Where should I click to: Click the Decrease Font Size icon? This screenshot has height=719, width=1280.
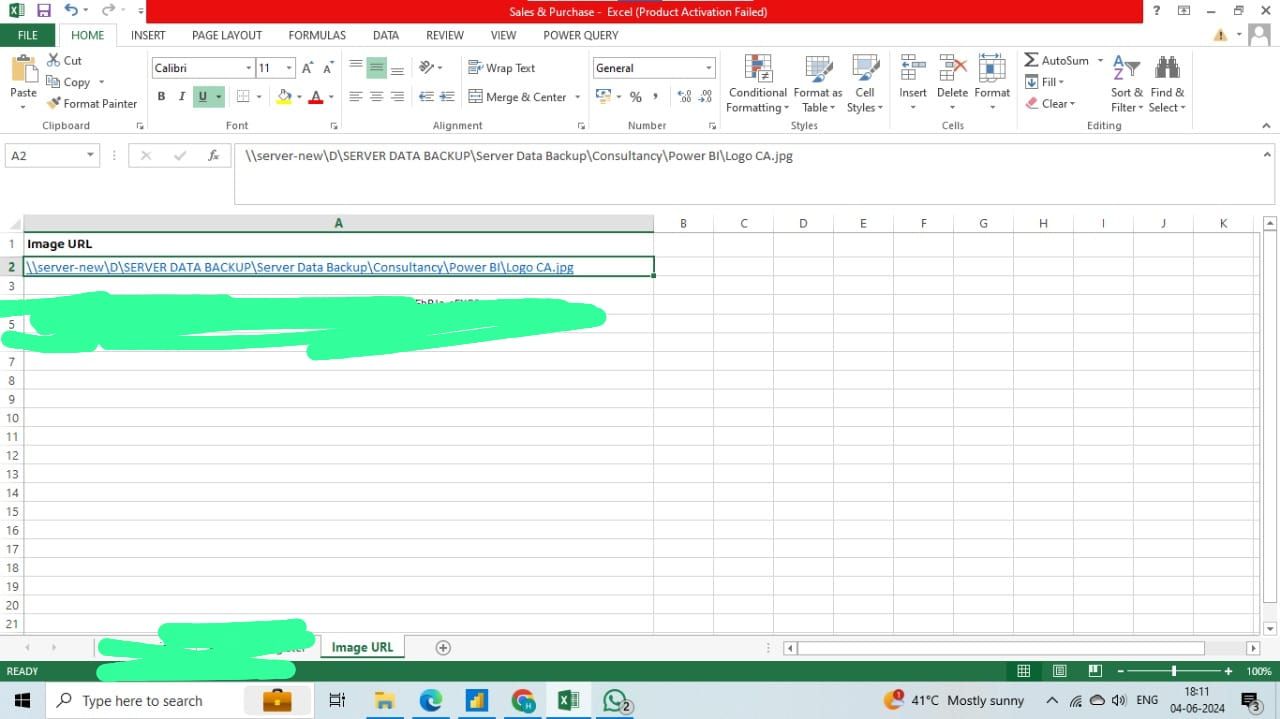tap(328, 68)
